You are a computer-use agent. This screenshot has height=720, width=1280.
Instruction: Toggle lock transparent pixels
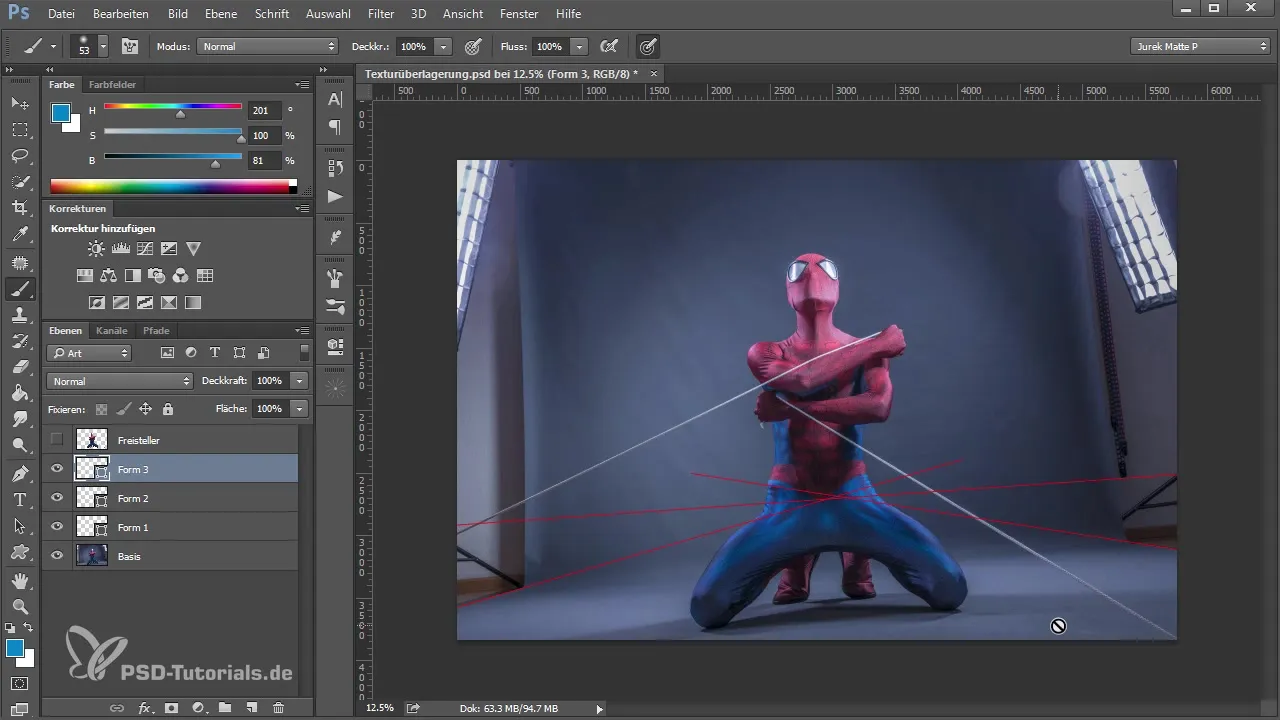101,409
